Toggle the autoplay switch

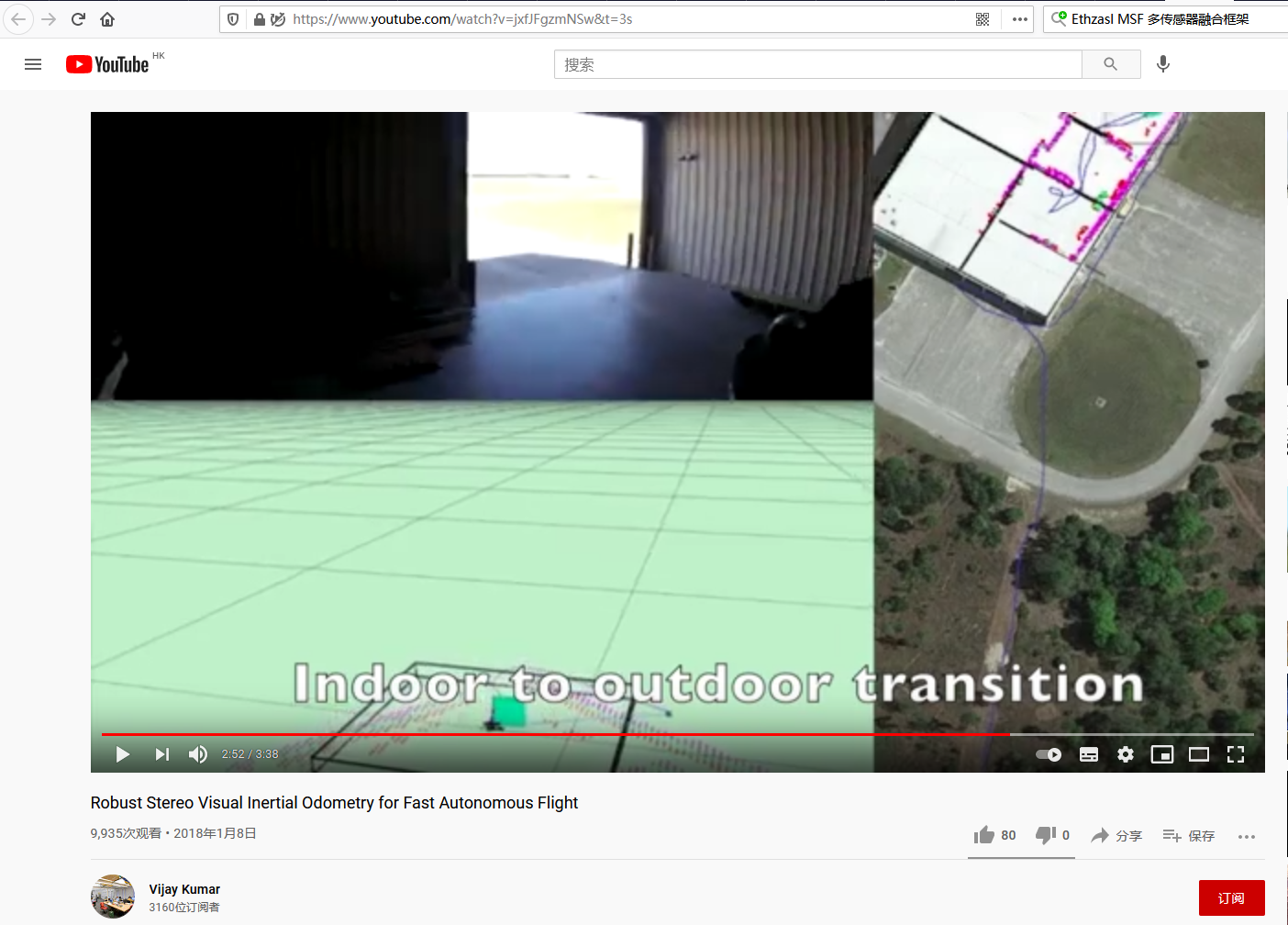[1047, 753]
